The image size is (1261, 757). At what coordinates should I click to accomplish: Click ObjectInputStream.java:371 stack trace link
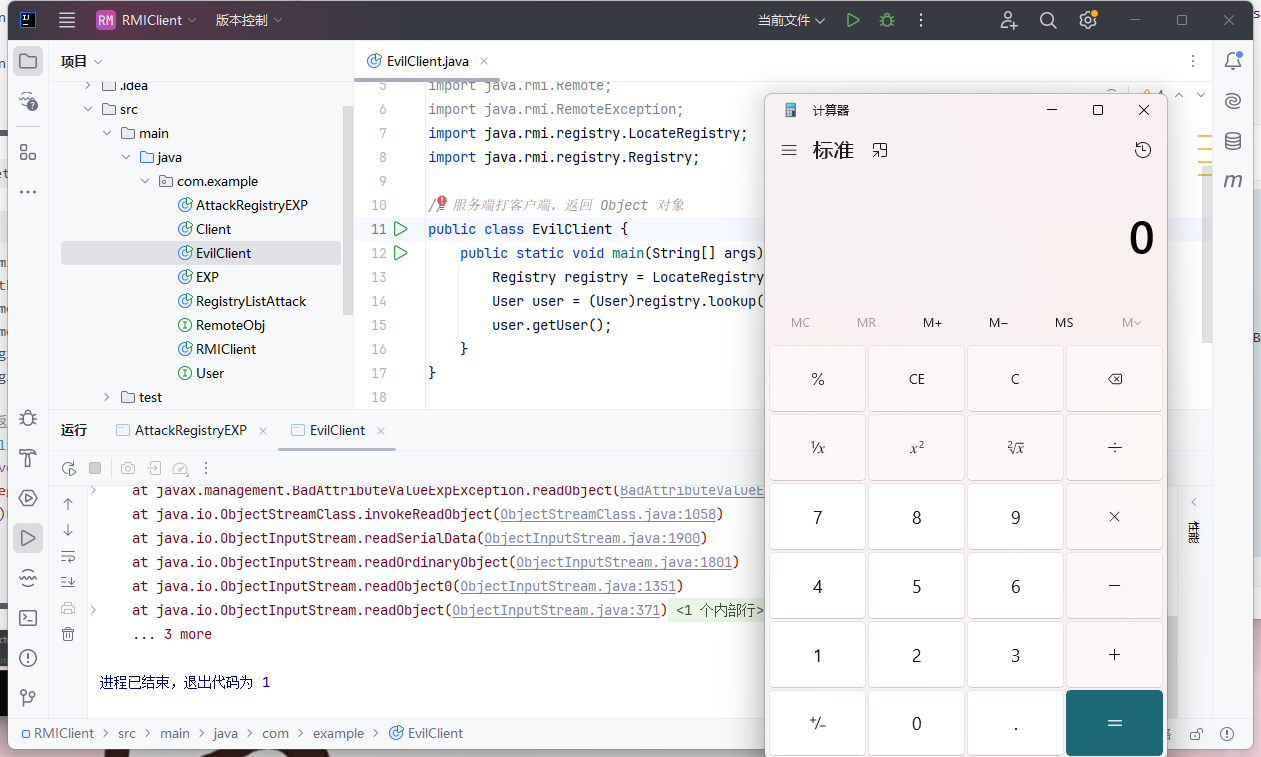point(558,610)
